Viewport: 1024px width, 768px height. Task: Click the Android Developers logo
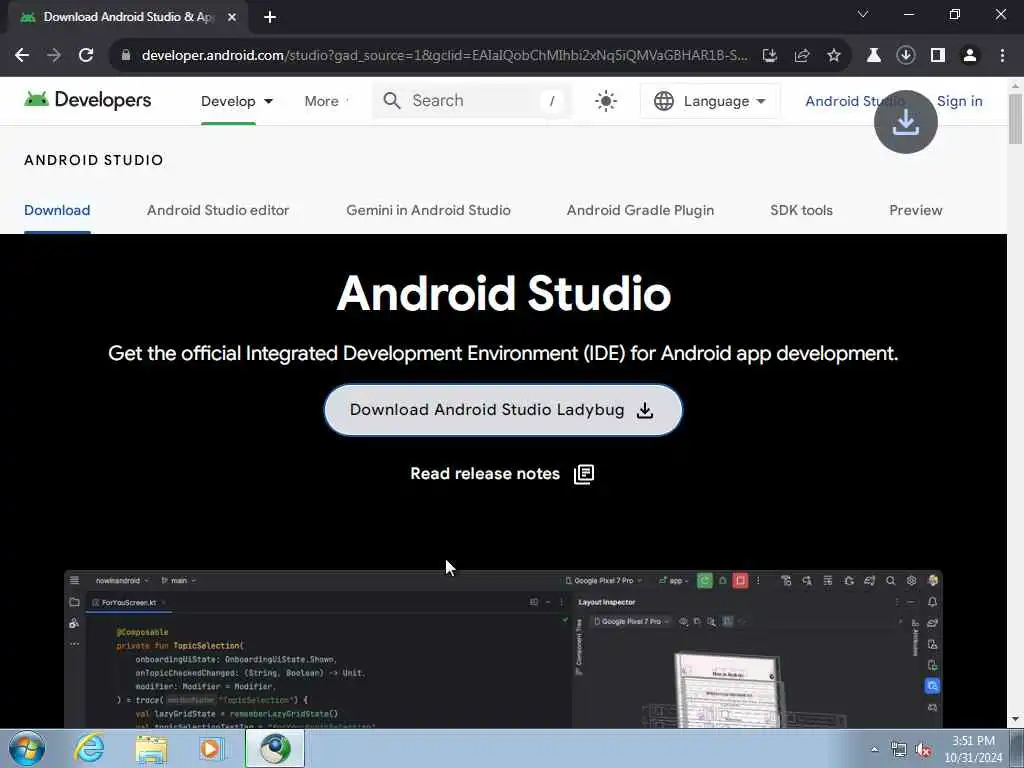(88, 100)
